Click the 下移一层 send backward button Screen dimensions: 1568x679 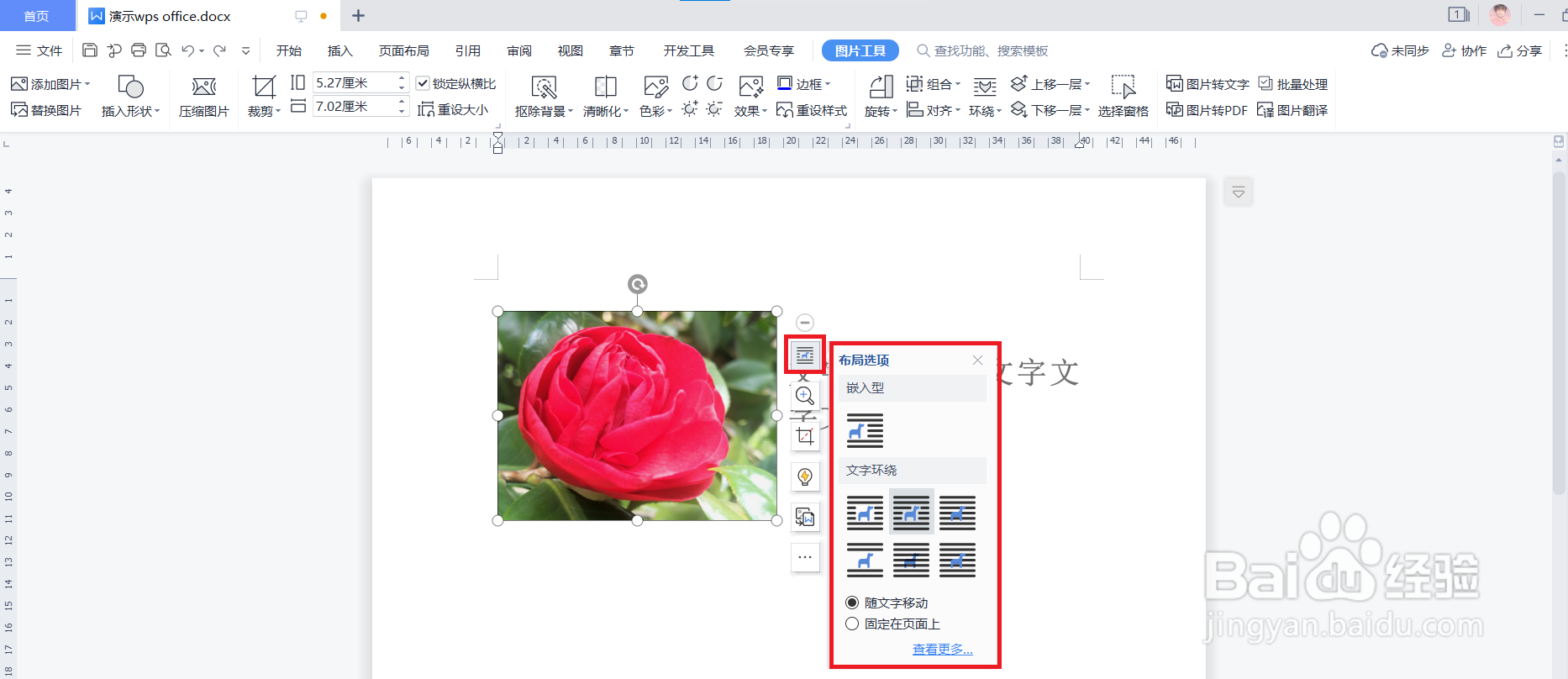(1050, 110)
